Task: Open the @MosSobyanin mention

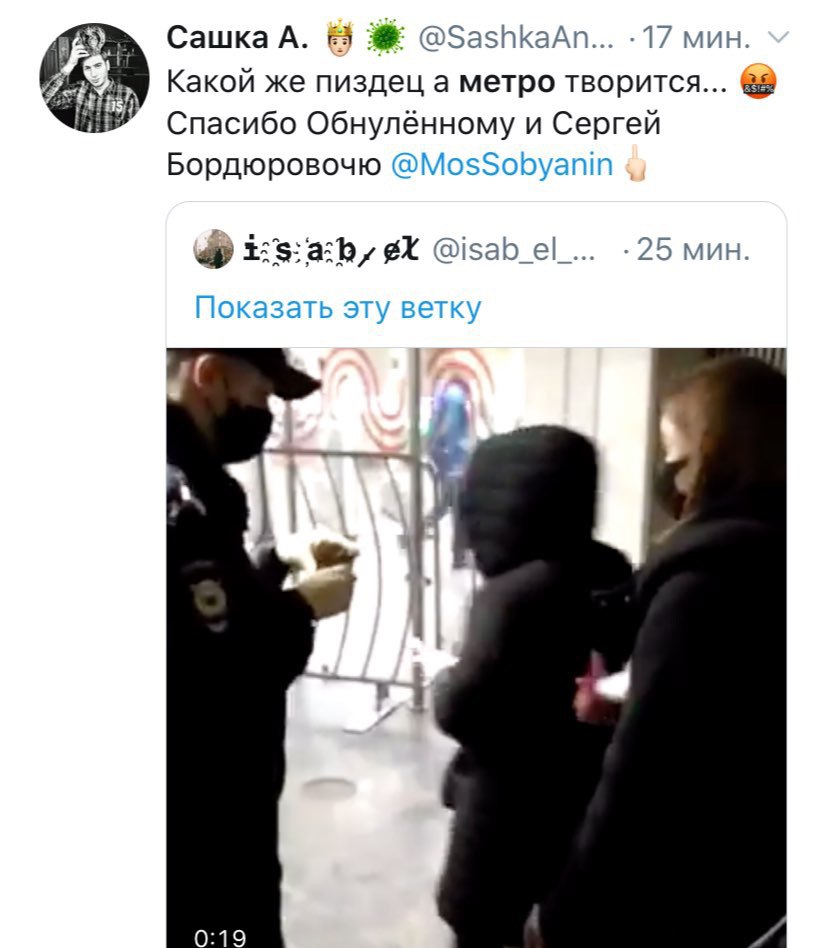Action: point(502,164)
